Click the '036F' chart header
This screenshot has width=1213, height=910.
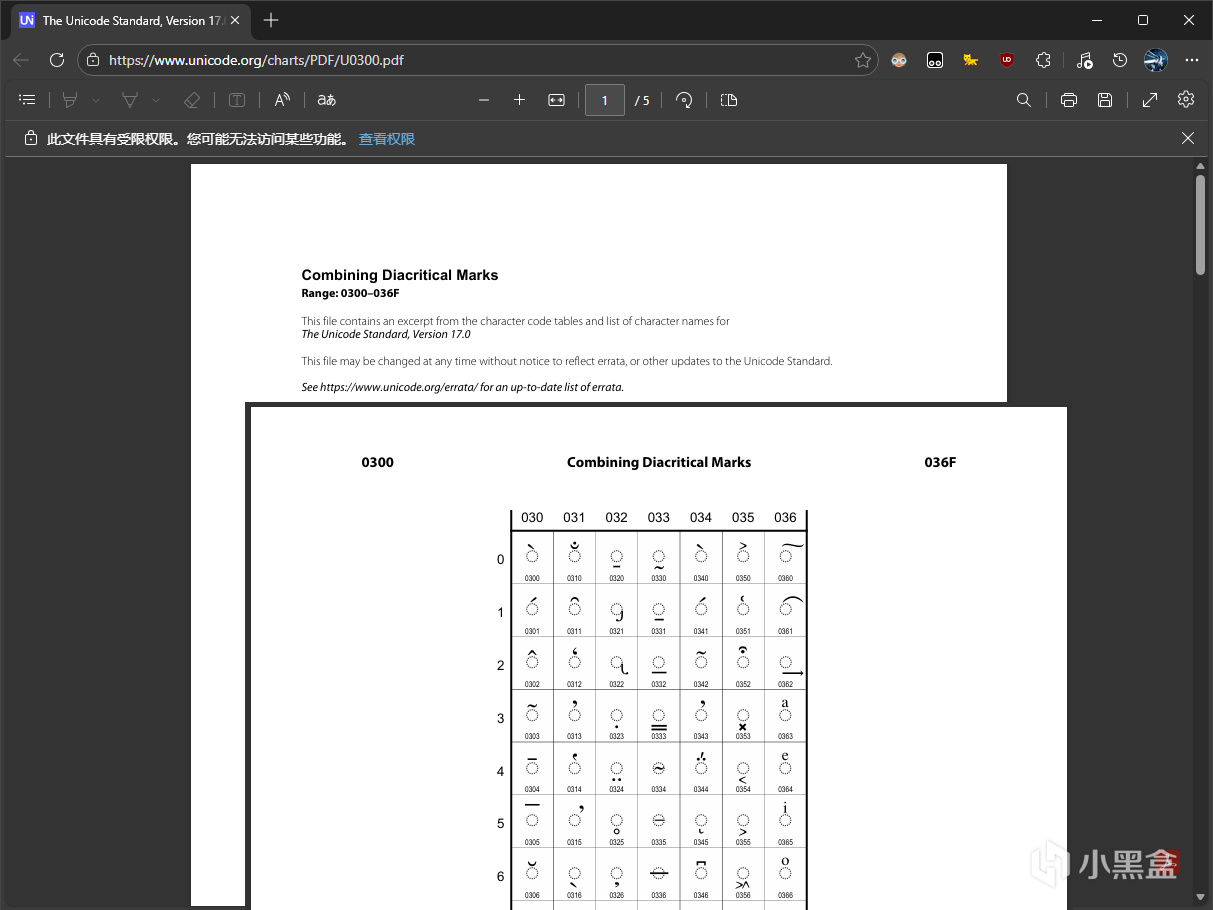tap(940, 462)
